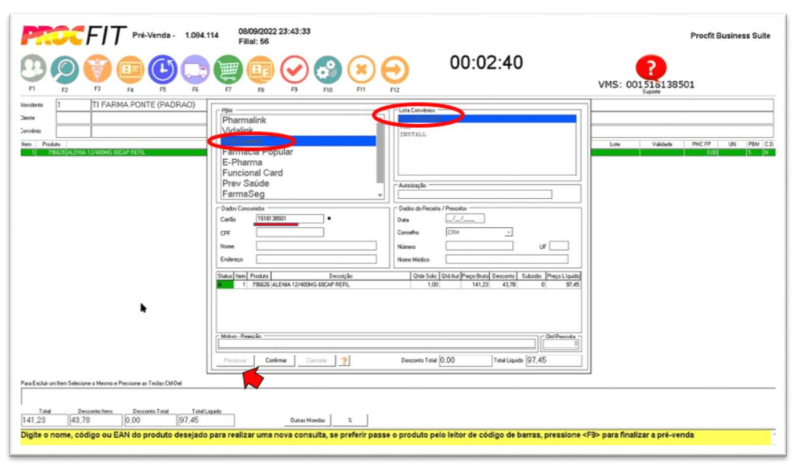
Task: Open the gears settings icon F10
Action: (x=327, y=70)
